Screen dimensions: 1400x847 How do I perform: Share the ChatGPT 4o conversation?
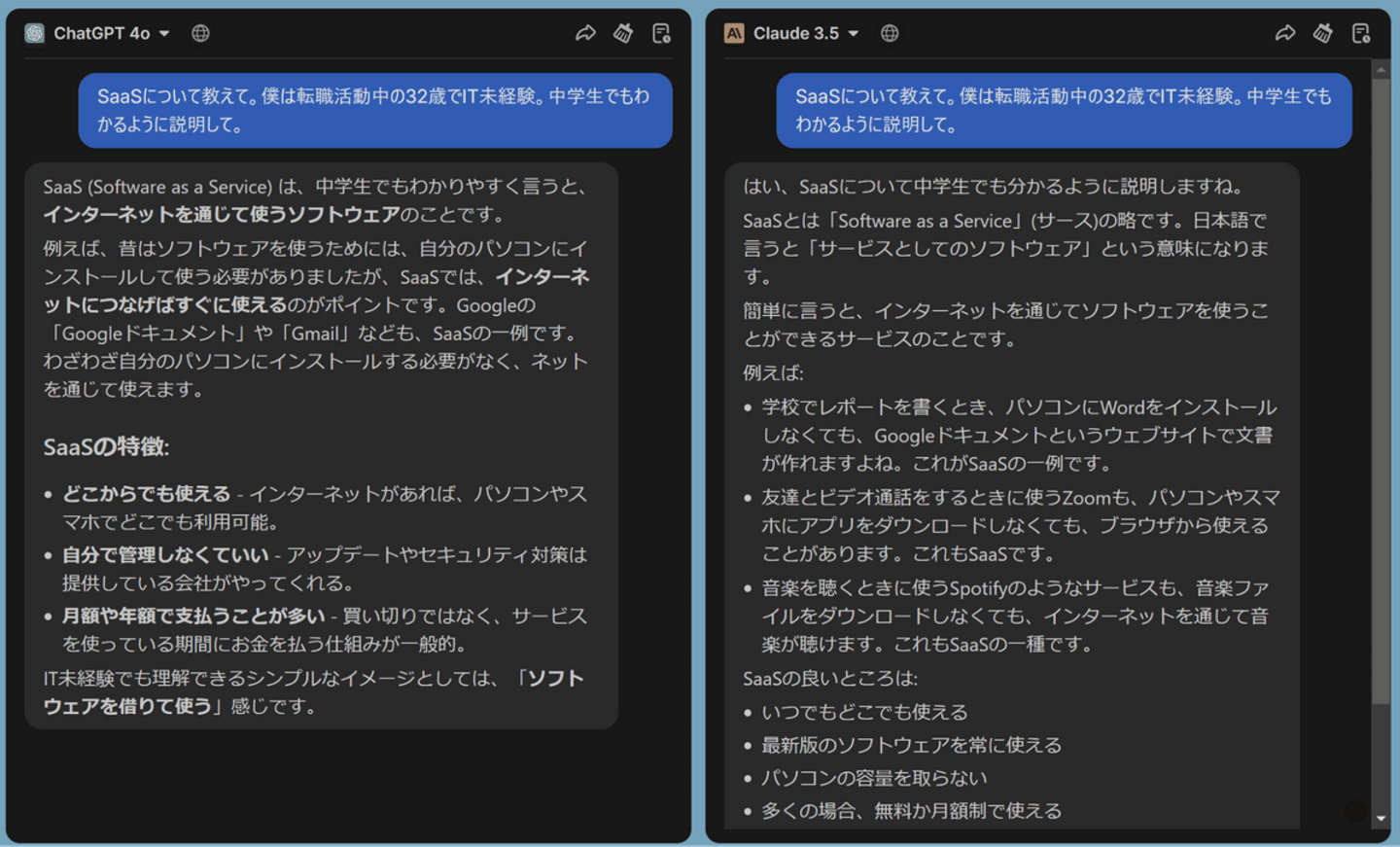(x=585, y=33)
